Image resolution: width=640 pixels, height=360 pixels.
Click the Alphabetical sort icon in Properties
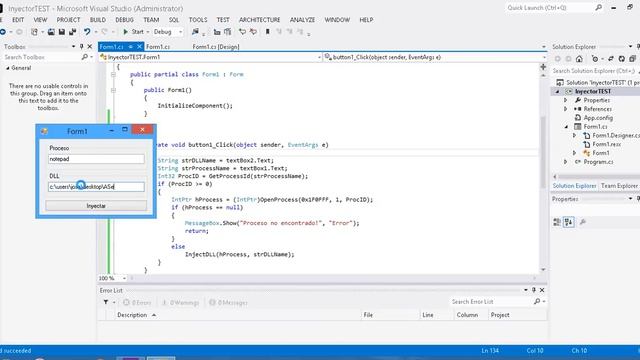coord(569,222)
